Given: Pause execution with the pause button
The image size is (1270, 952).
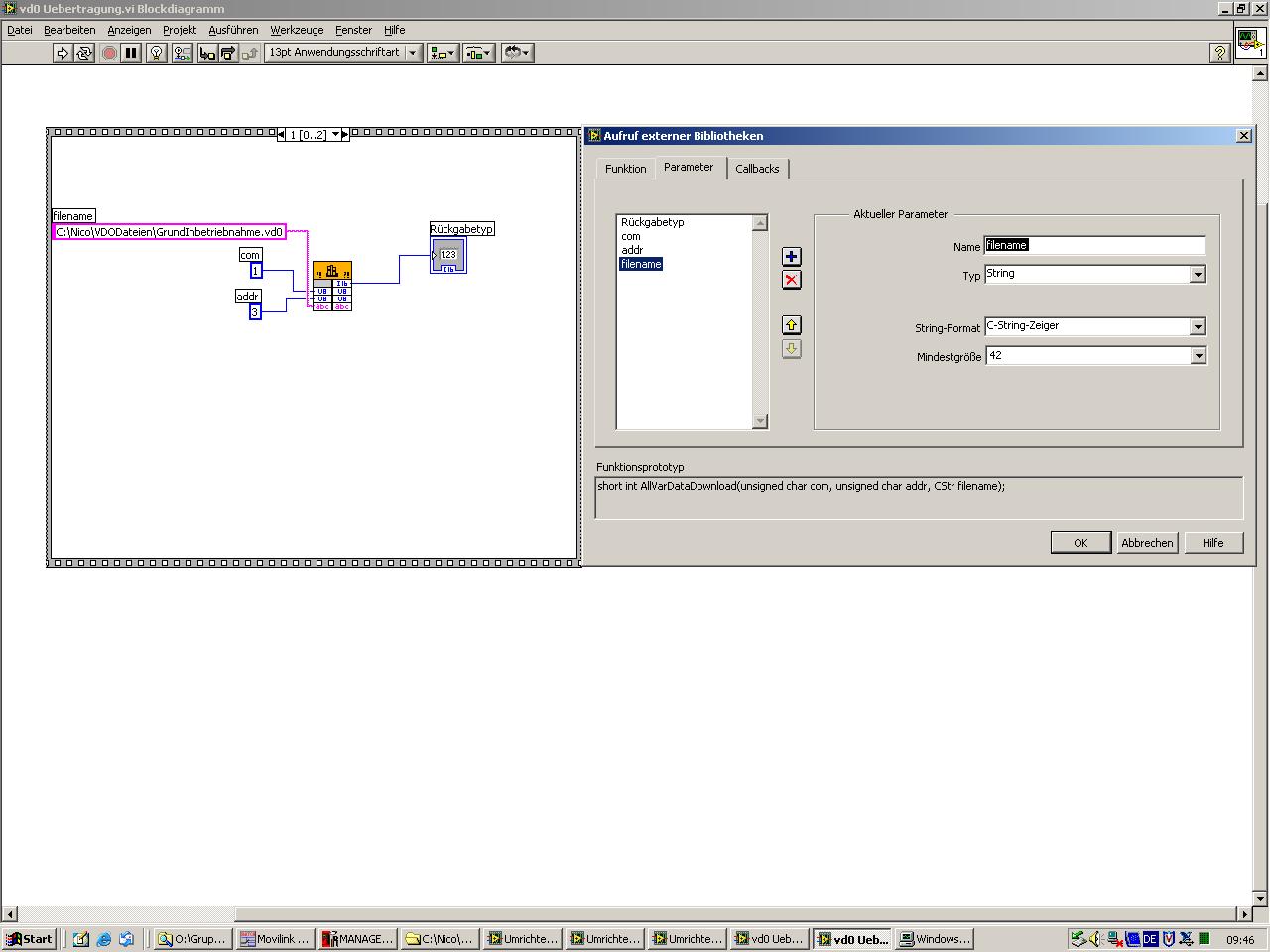Looking at the screenshot, I should [131, 53].
